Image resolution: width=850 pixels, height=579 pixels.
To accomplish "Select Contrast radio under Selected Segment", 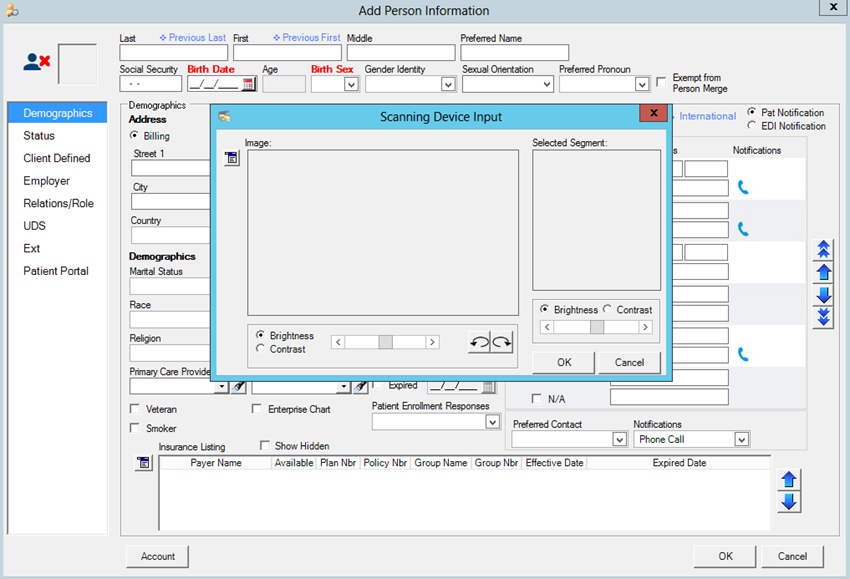I will [x=607, y=309].
